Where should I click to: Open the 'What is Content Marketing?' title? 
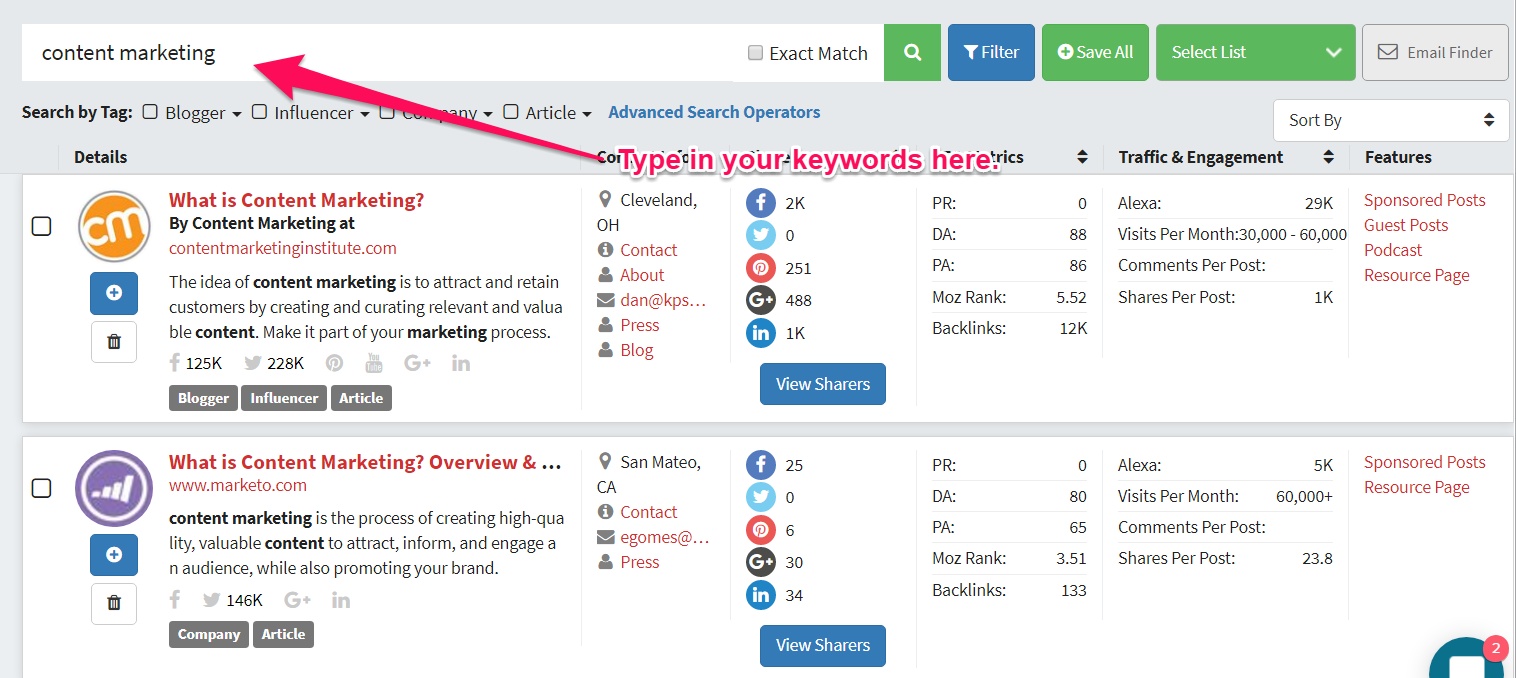coord(296,200)
